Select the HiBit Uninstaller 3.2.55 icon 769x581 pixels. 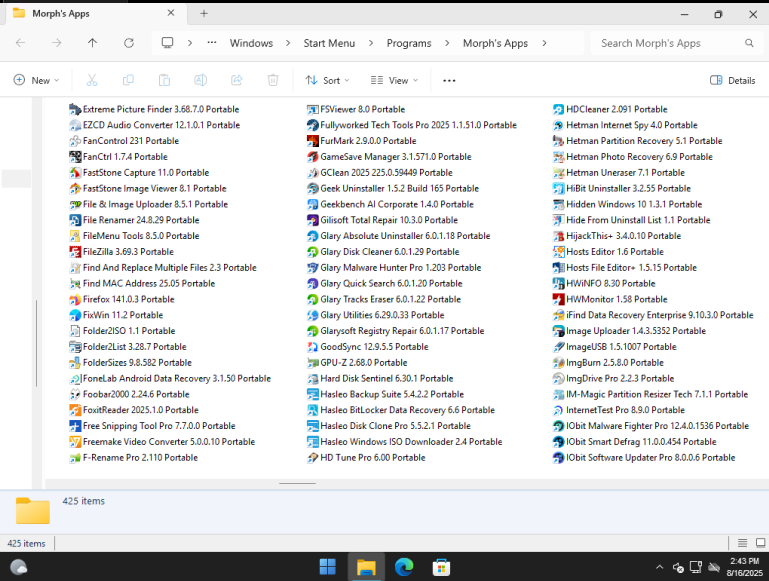pos(558,189)
